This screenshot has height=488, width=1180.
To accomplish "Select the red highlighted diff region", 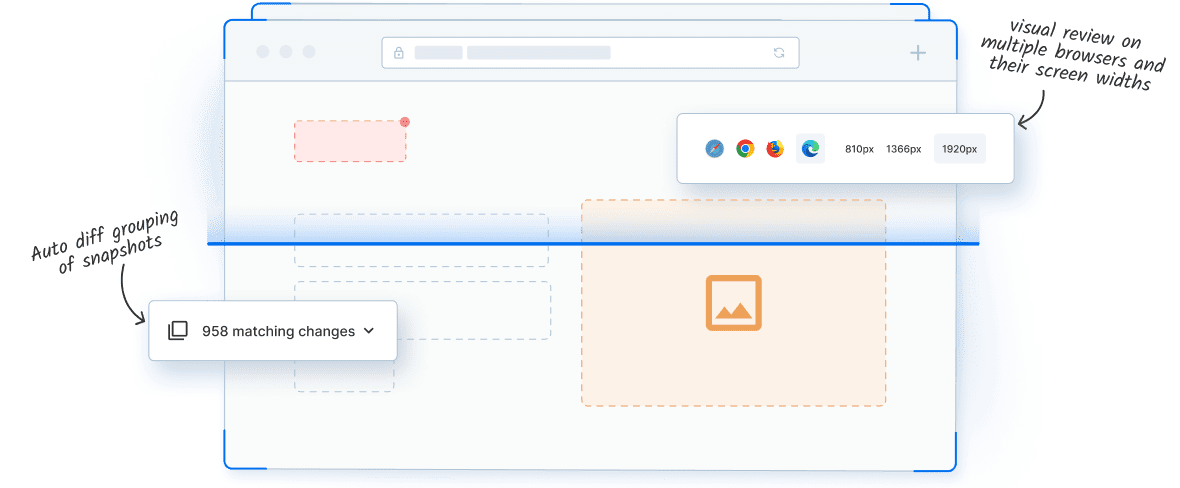I will [x=350, y=141].
